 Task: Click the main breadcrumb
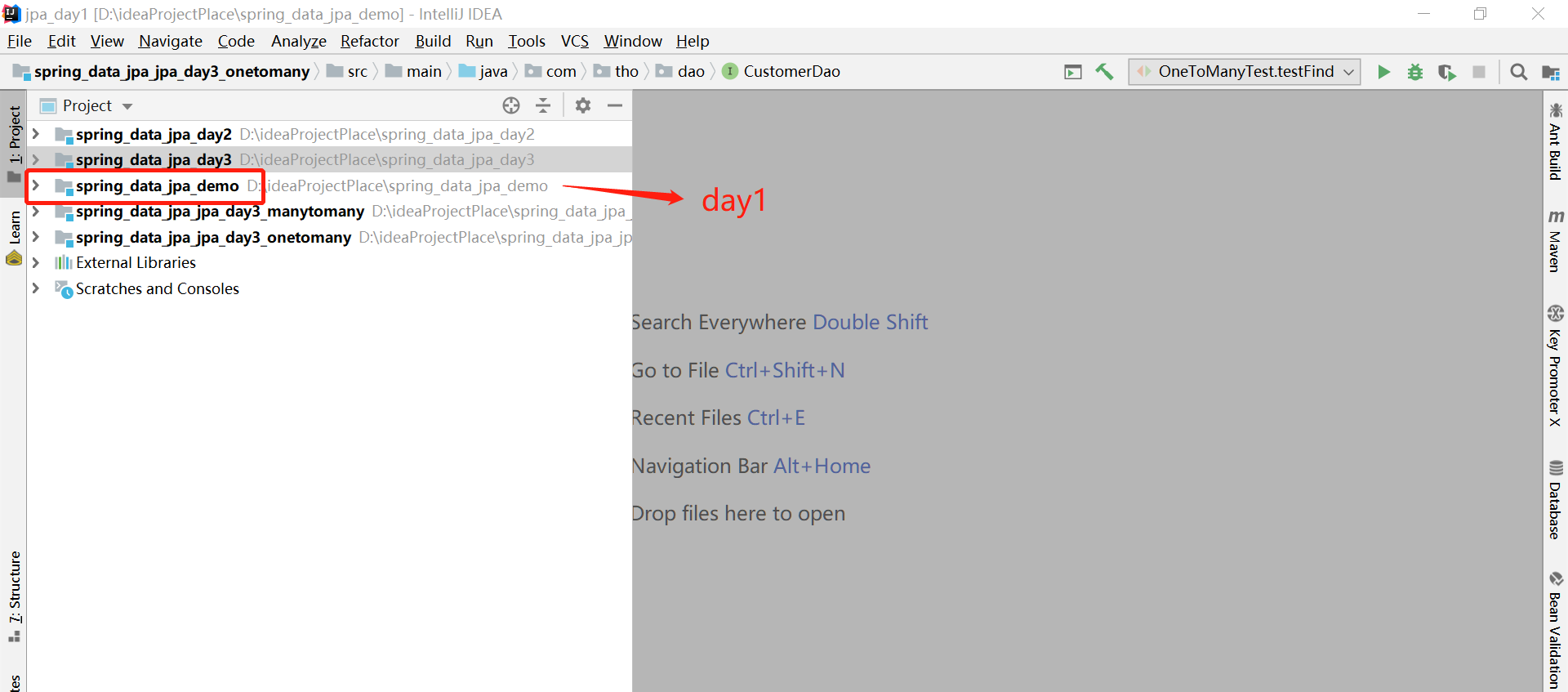coord(414,72)
